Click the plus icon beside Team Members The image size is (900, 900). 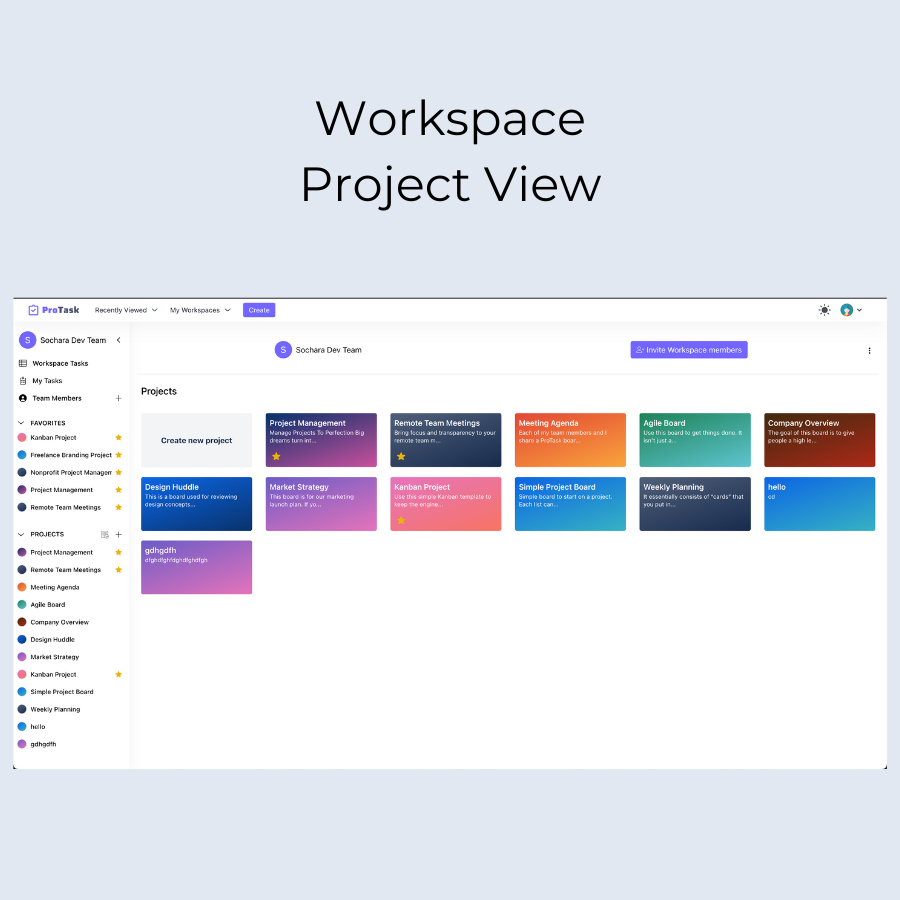[118, 398]
